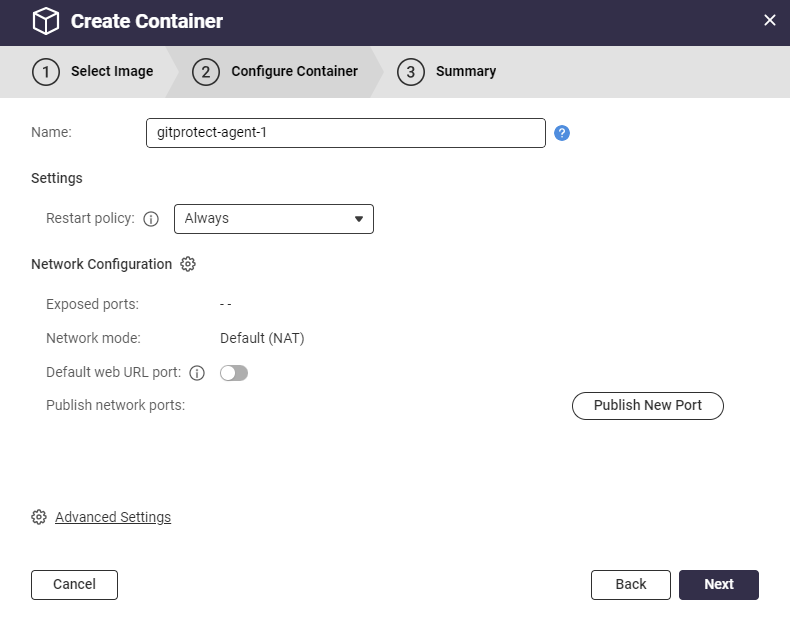Open the Advanced Settings link

113,517
